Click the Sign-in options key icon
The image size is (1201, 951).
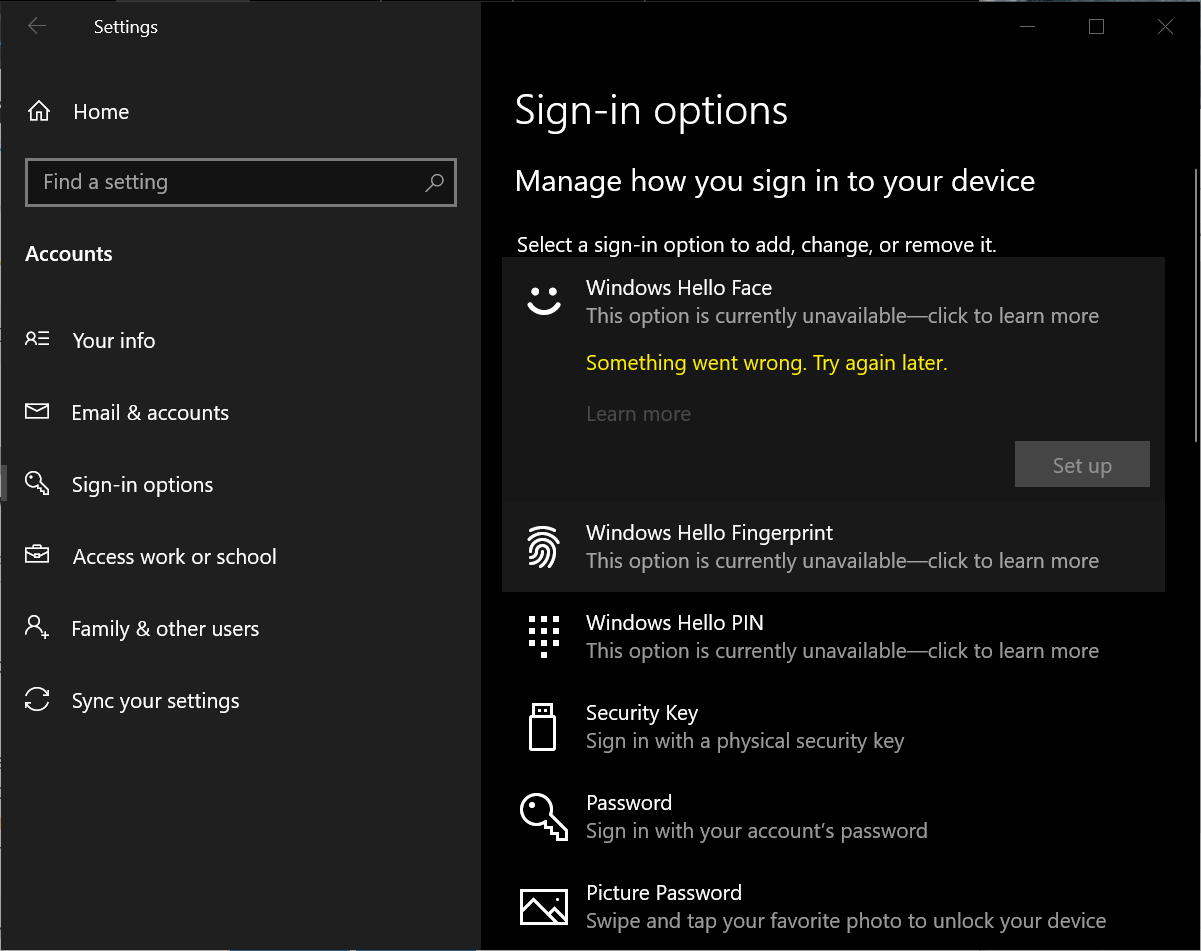pos(37,484)
